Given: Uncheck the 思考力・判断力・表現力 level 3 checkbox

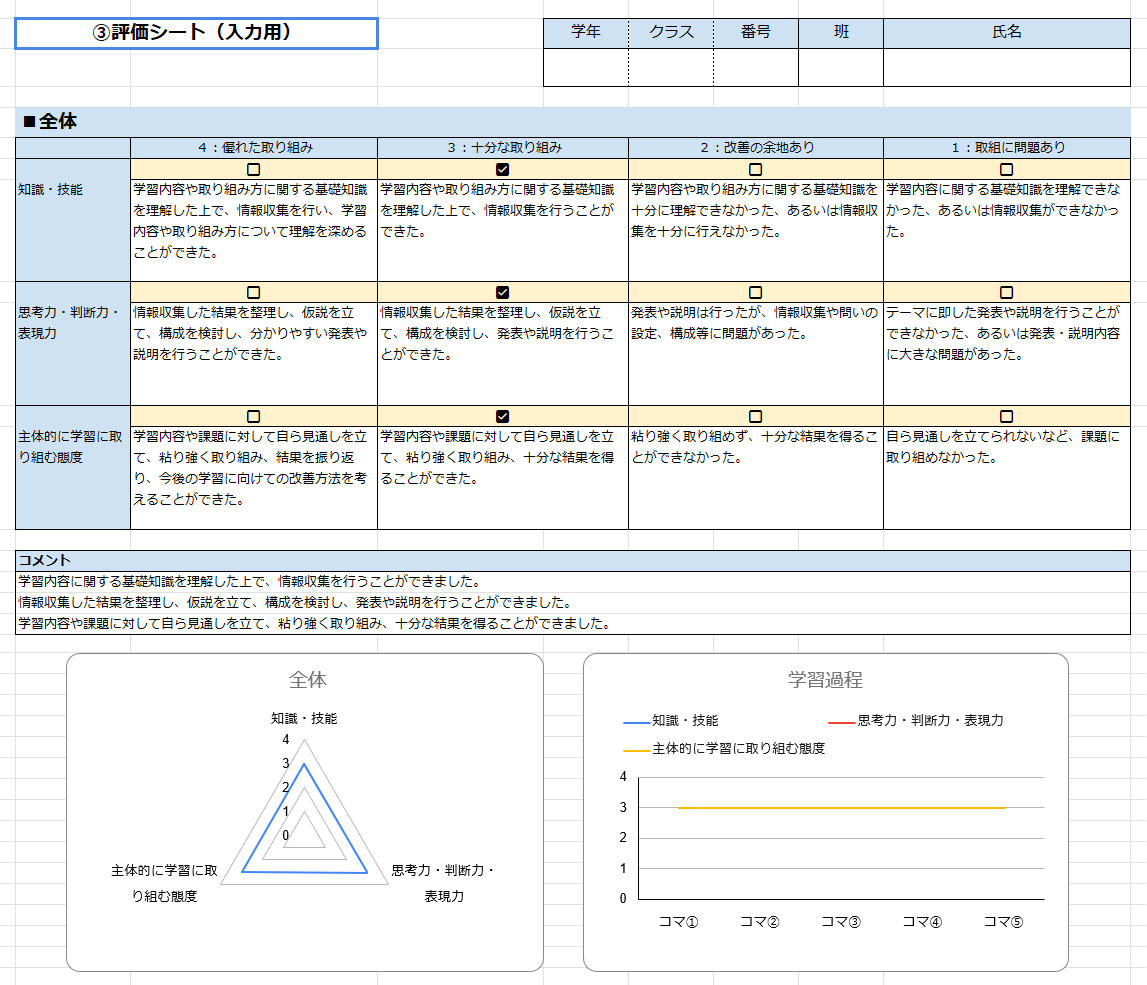Looking at the screenshot, I should tap(503, 293).
